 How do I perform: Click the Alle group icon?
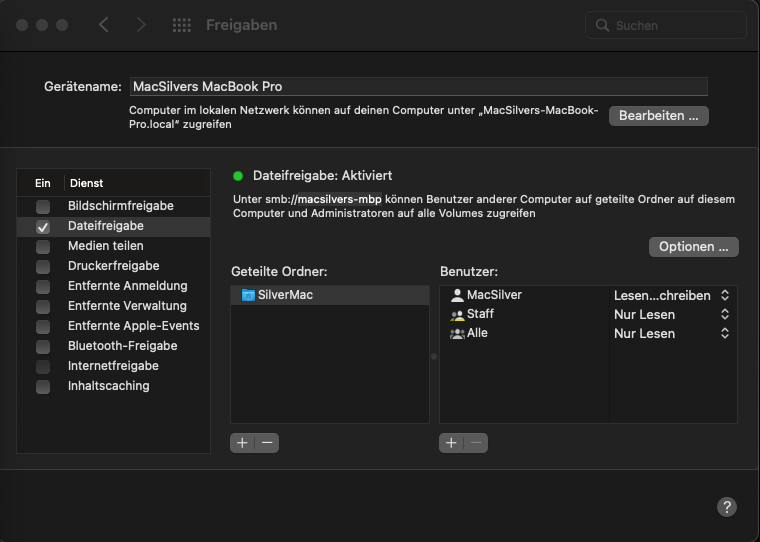(457, 334)
